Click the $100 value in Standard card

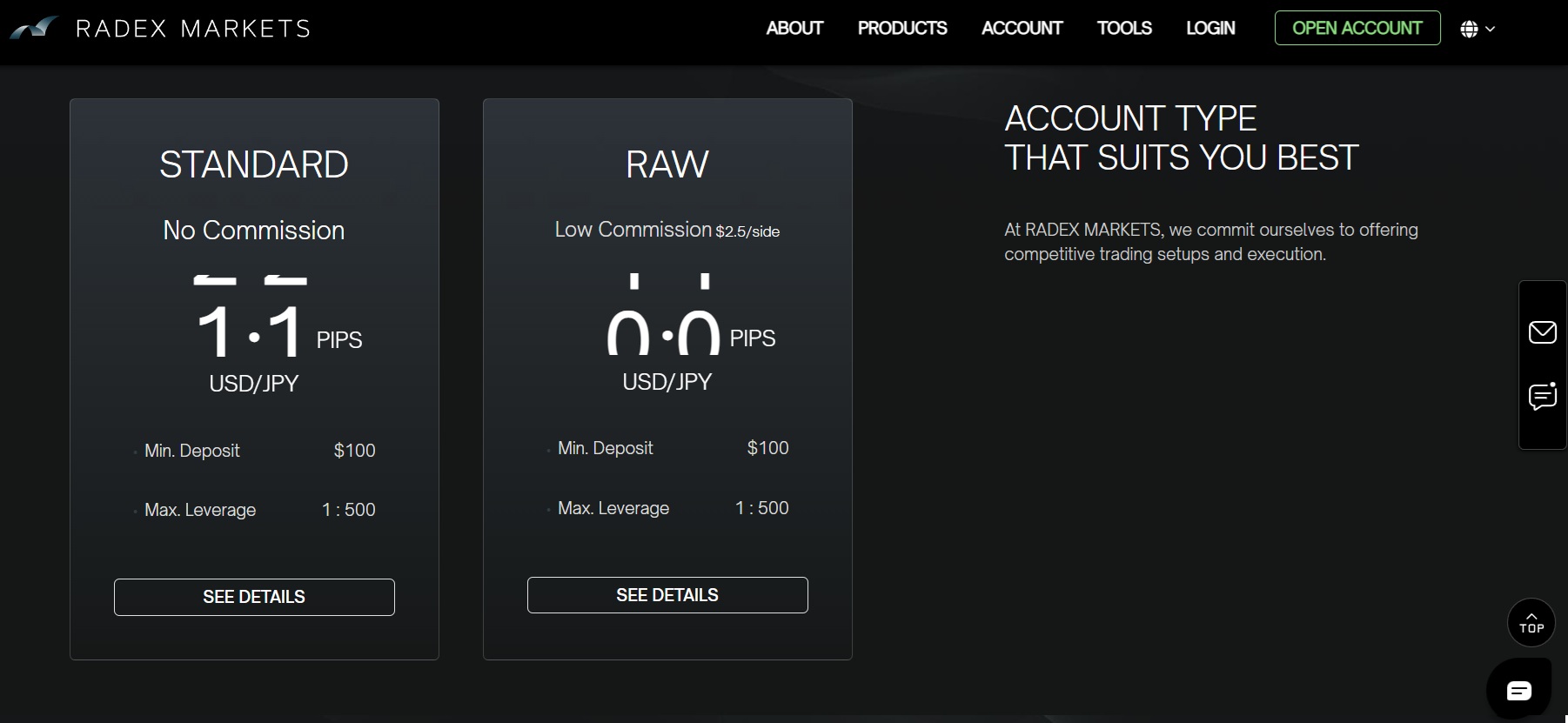click(355, 451)
